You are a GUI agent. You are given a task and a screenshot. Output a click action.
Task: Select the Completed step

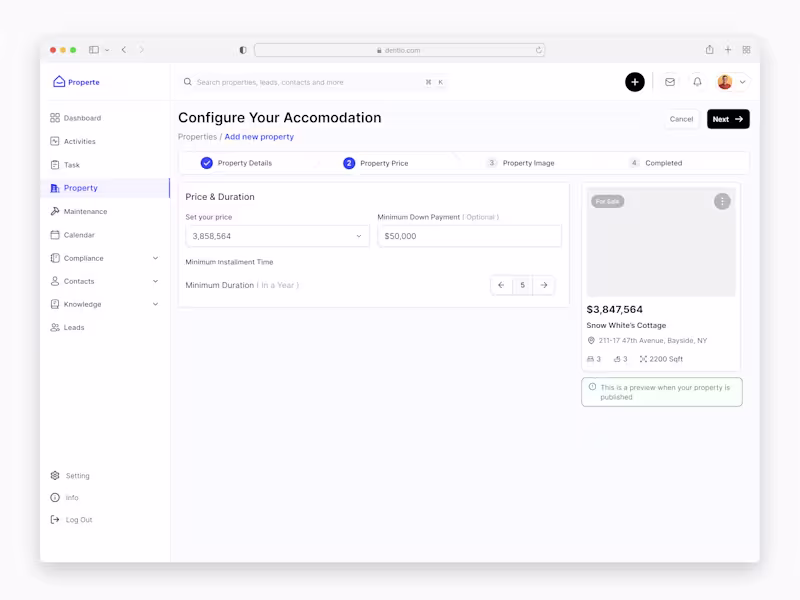point(656,163)
